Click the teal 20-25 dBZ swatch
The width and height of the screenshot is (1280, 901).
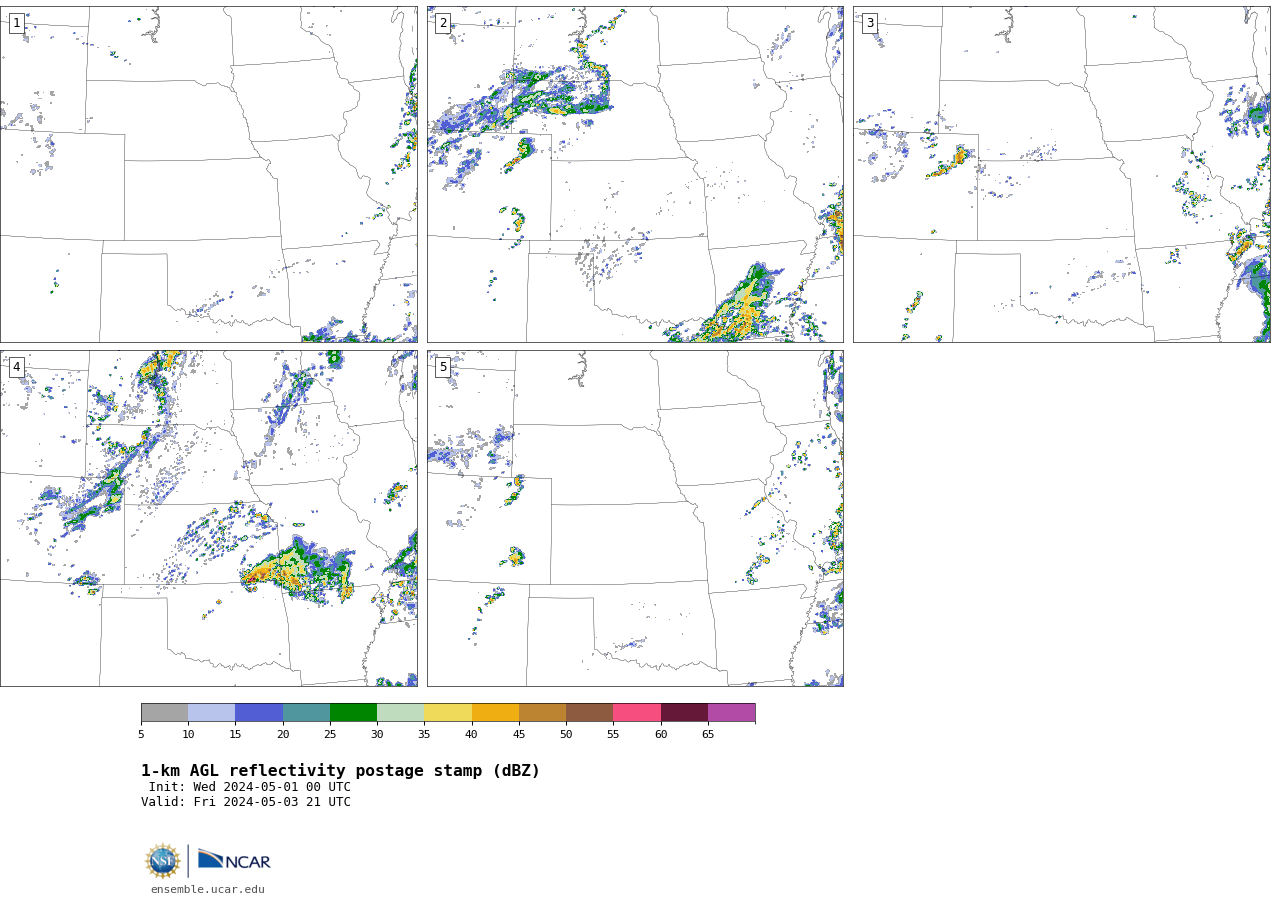[306, 712]
